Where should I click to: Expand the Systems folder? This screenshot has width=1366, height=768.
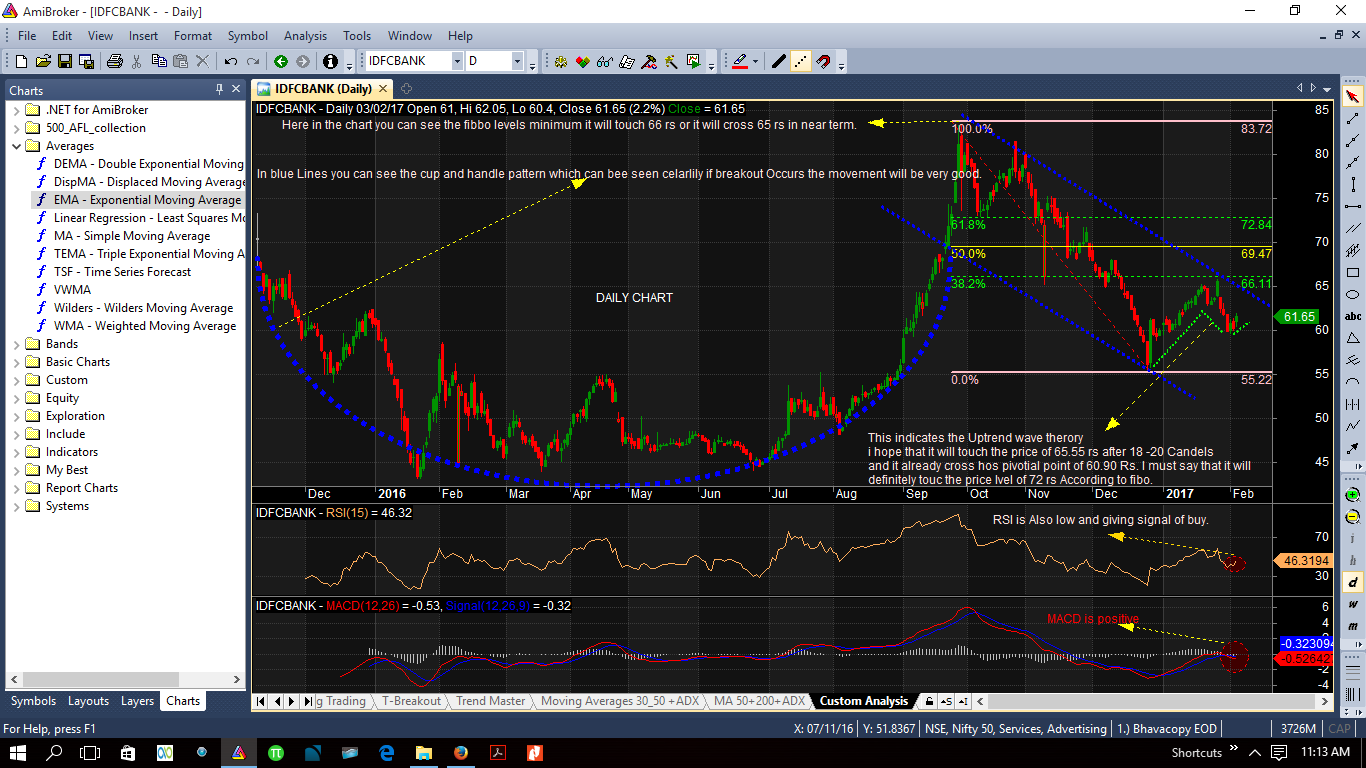click(17, 506)
